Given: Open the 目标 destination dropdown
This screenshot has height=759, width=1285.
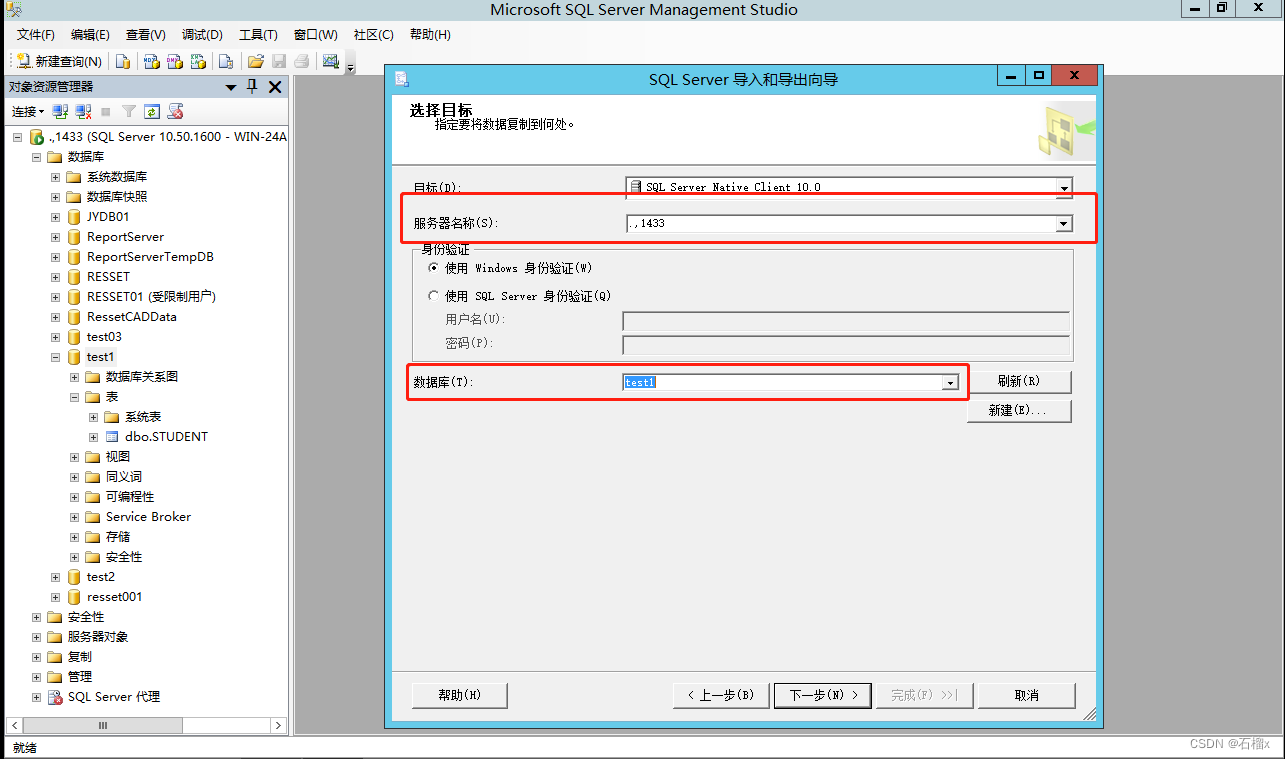Looking at the screenshot, I should 1064,187.
